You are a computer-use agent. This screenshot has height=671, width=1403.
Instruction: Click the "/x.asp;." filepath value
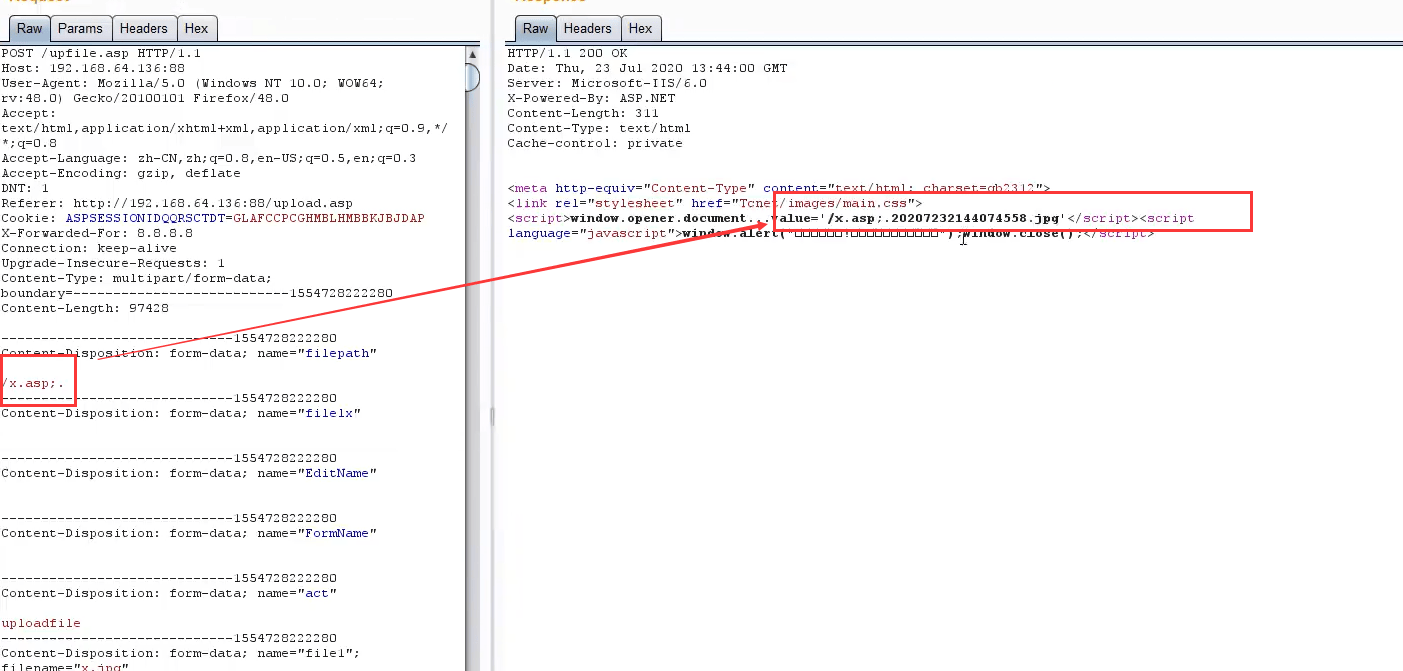(x=33, y=383)
